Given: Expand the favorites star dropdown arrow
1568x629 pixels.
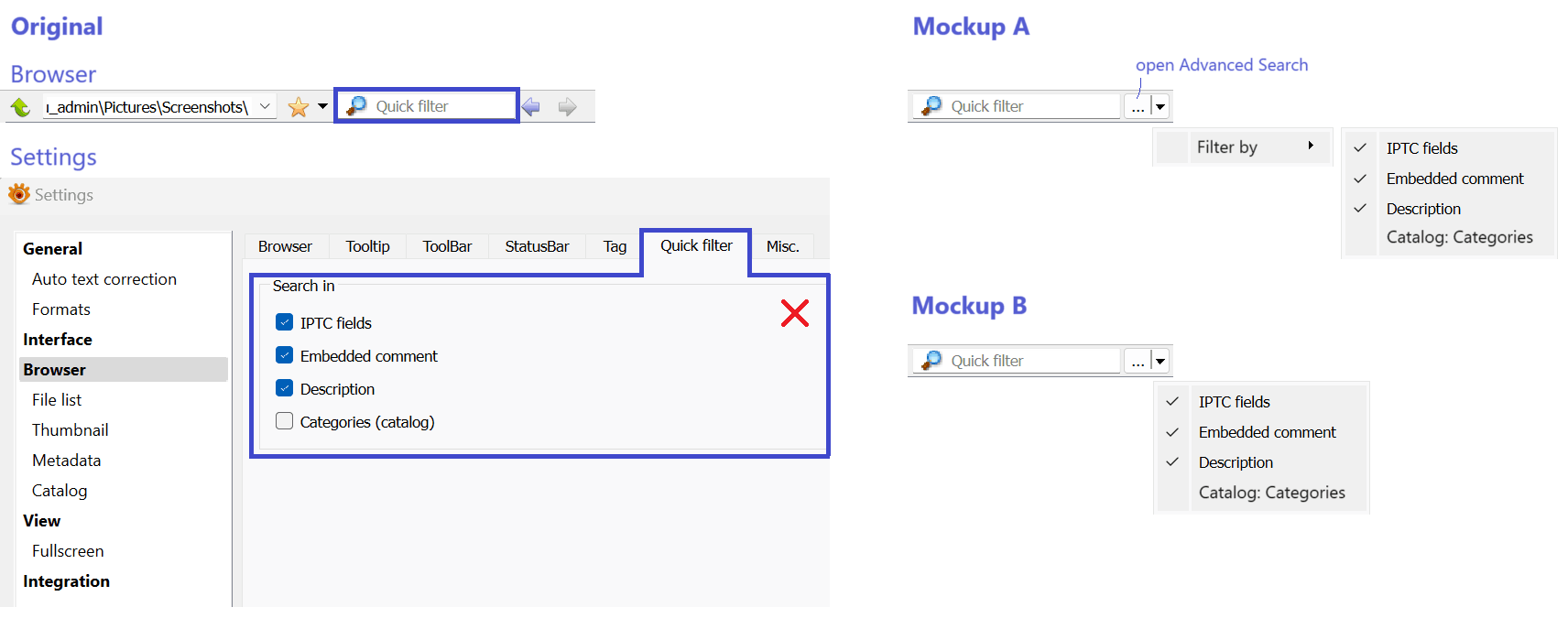Looking at the screenshot, I should (x=322, y=106).
